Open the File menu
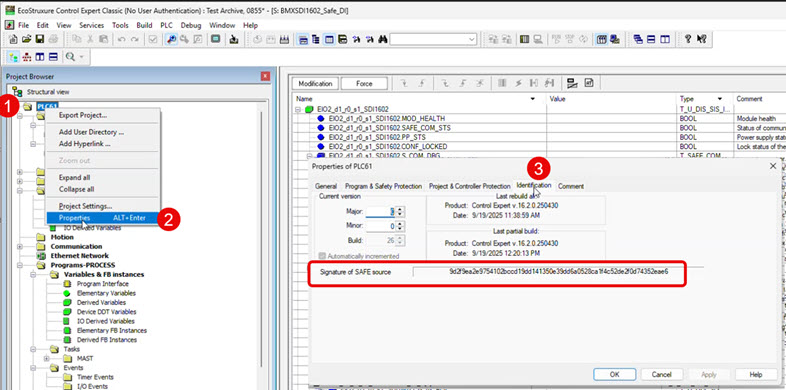The width and height of the screenshot is (786, 390). pyautogui.click(x=24, y=25)
